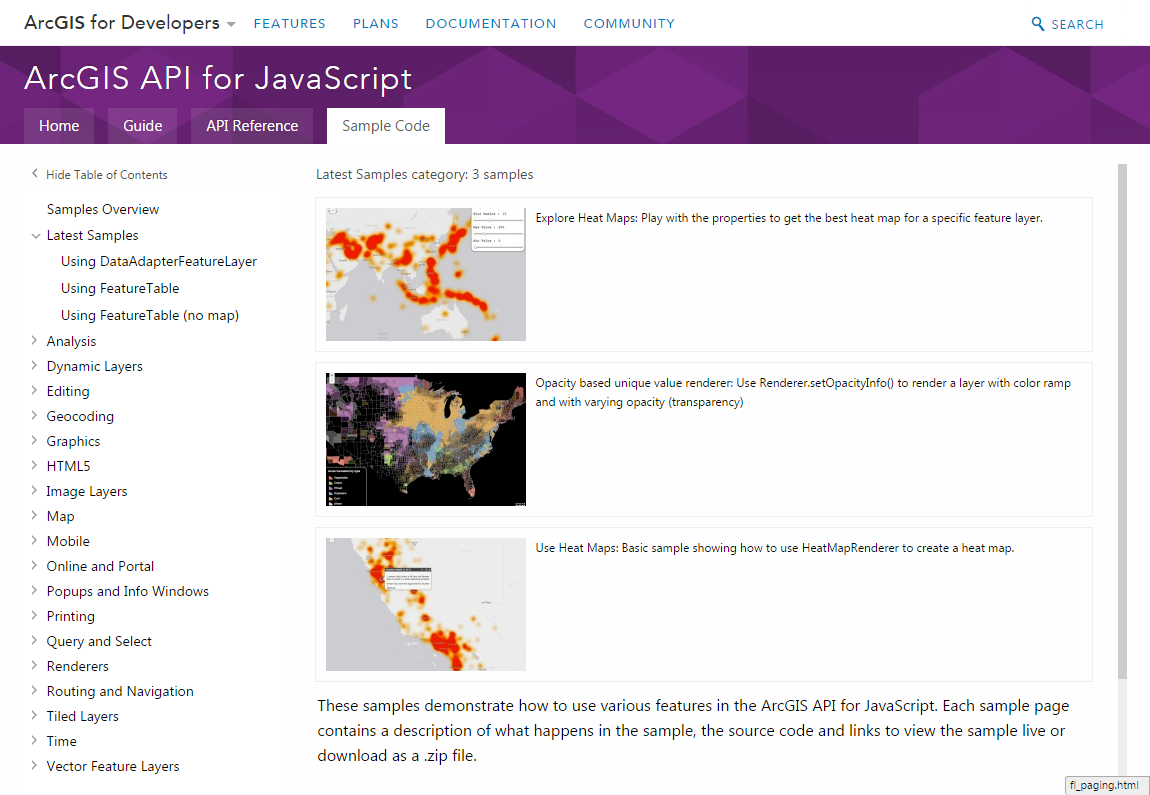Open the Use Heat Maps thumbnail
The width and height of the screenshot is (1150, 795).
pyautogui.click(x=425, y=604)
